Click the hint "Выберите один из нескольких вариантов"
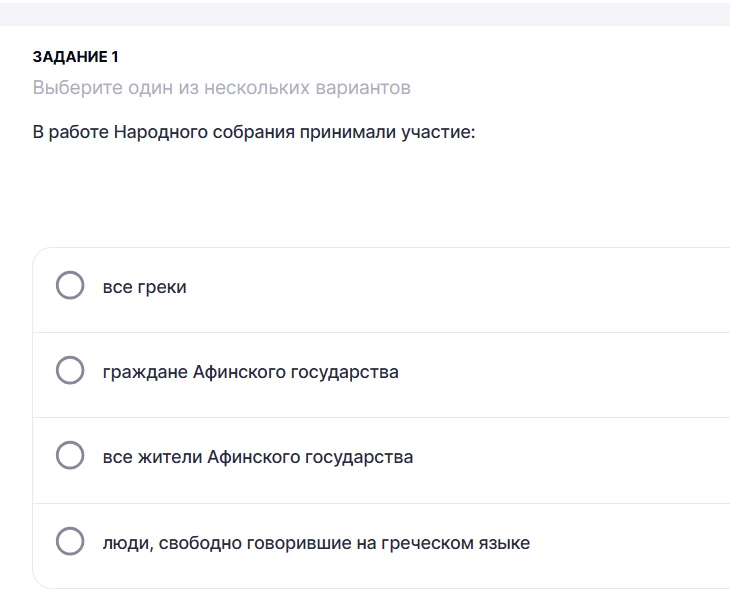Screen dimensions: 730x594 (222, 88)
